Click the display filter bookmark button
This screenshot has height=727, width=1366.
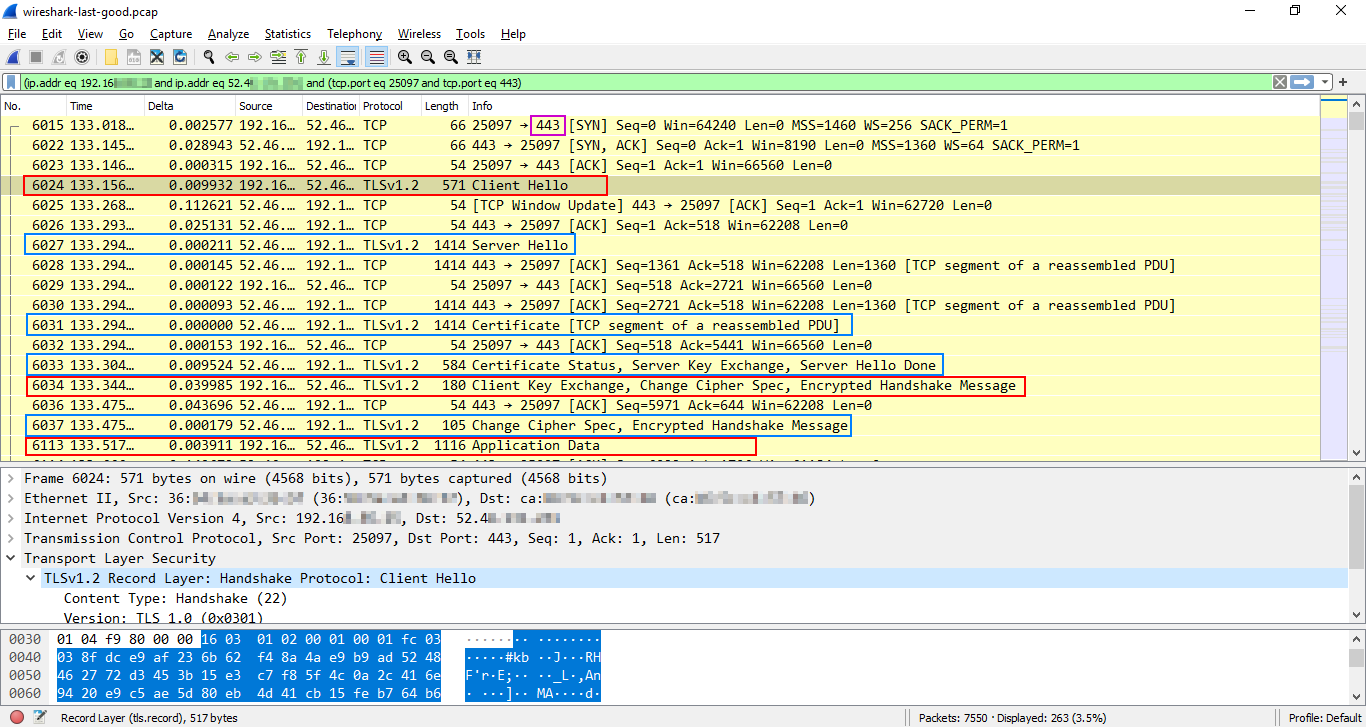(11, 82)
